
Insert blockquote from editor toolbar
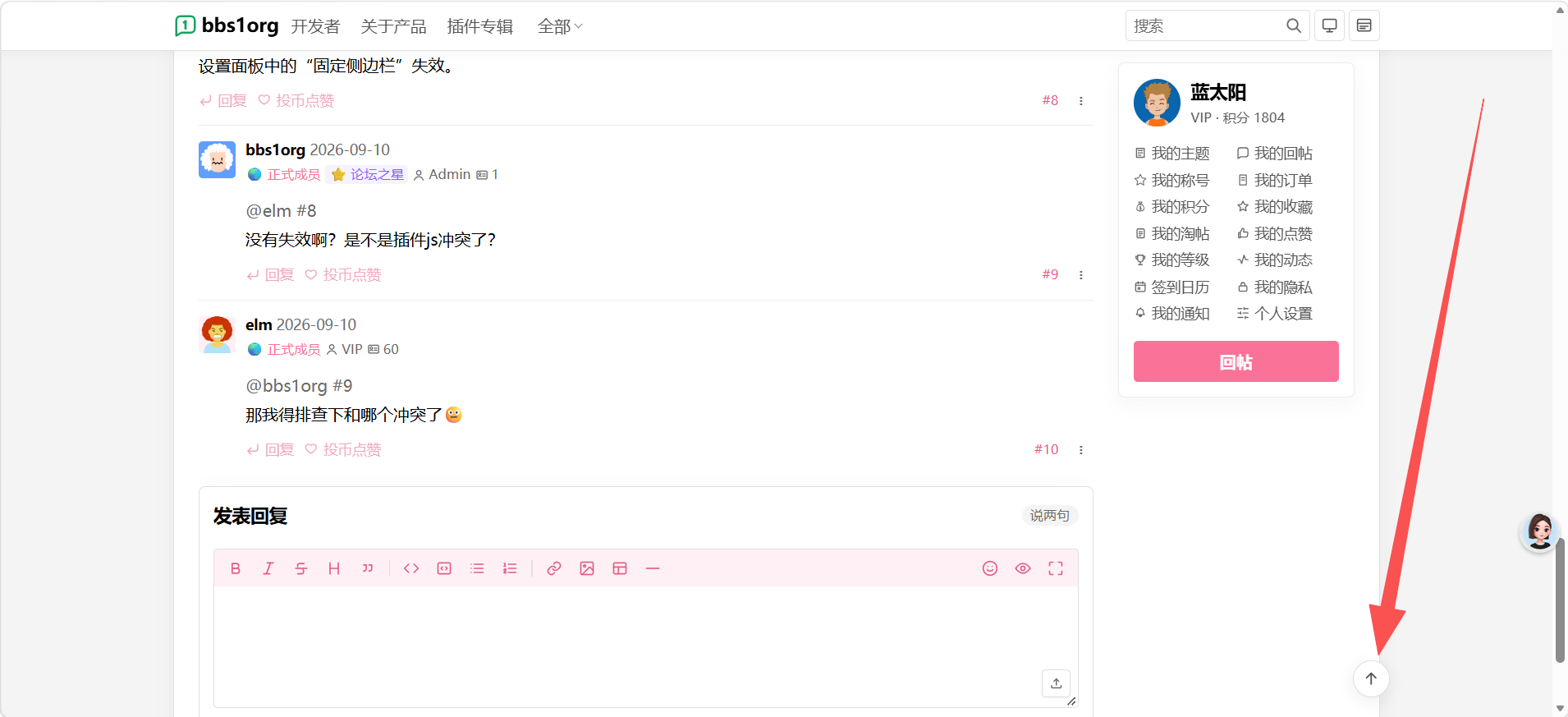(367, 568)
